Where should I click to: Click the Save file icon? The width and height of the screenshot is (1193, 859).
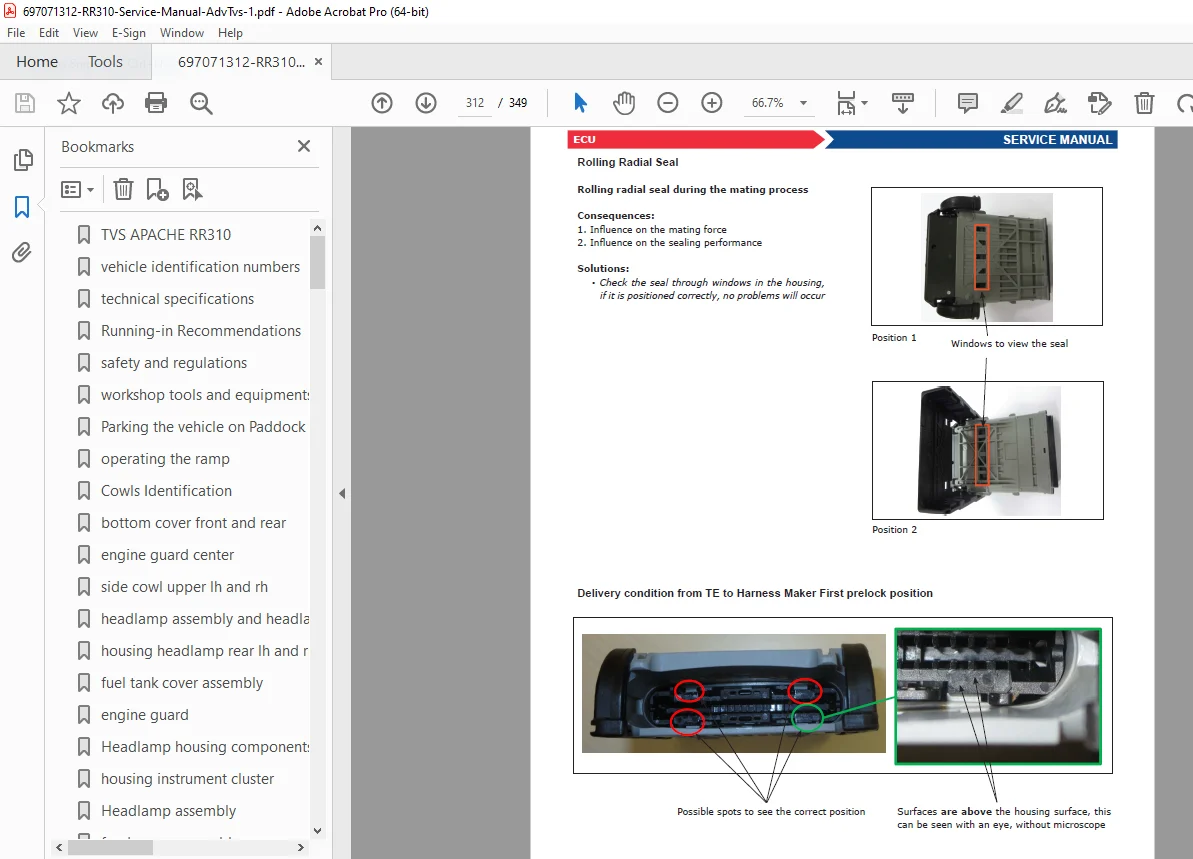tap(25, 103)
